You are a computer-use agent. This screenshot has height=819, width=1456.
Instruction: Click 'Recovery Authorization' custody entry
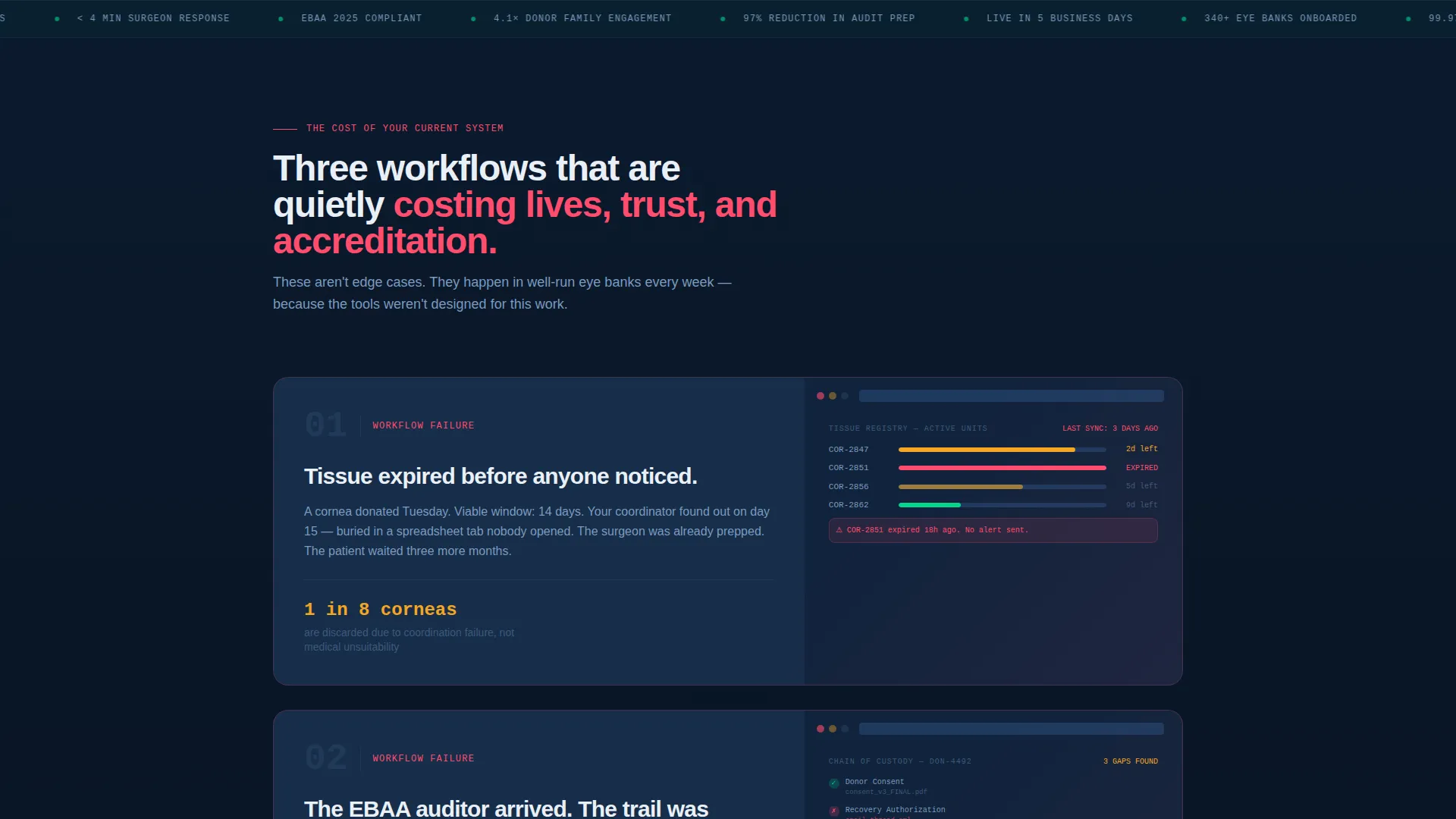click(x=896, y=810)
